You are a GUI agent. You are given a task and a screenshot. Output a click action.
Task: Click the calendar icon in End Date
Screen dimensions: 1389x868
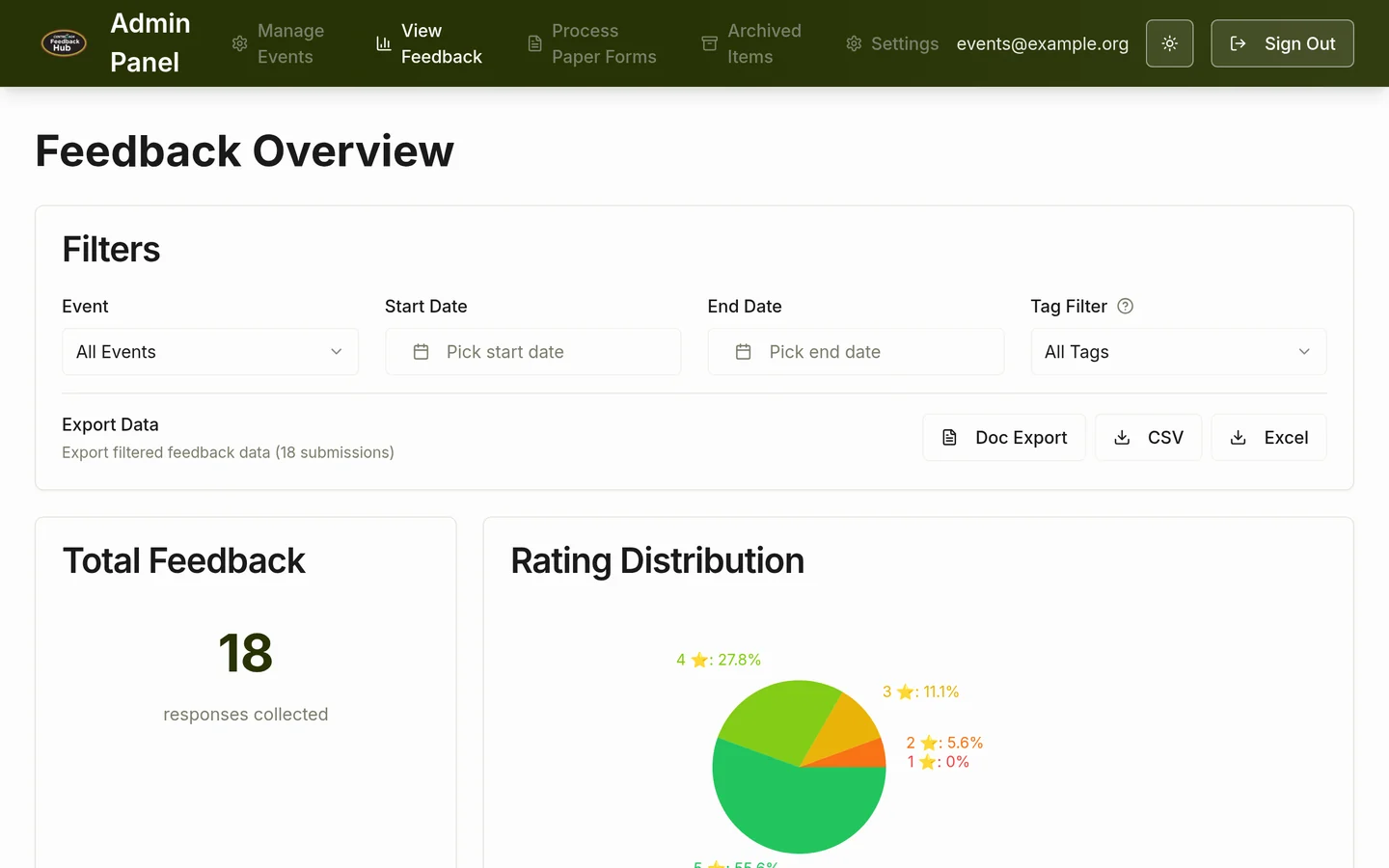pos(744,352)
